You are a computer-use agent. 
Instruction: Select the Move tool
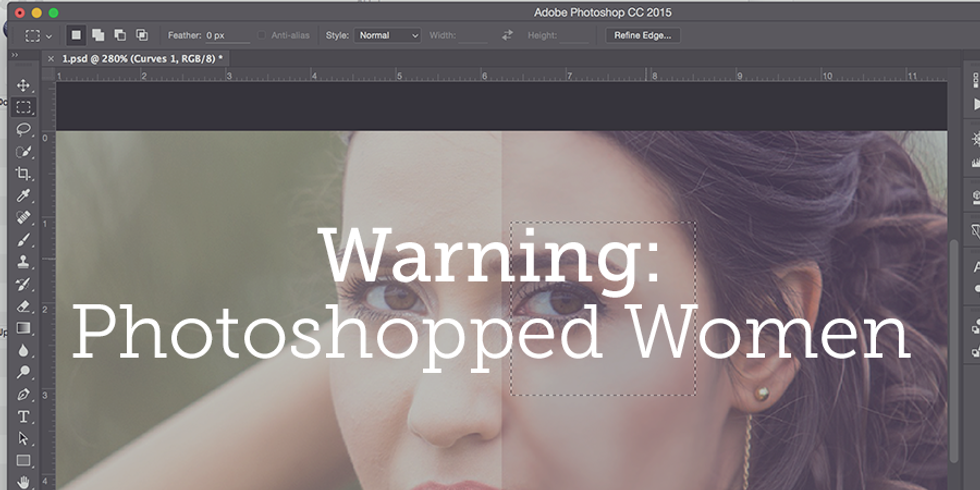coord(24,85)
